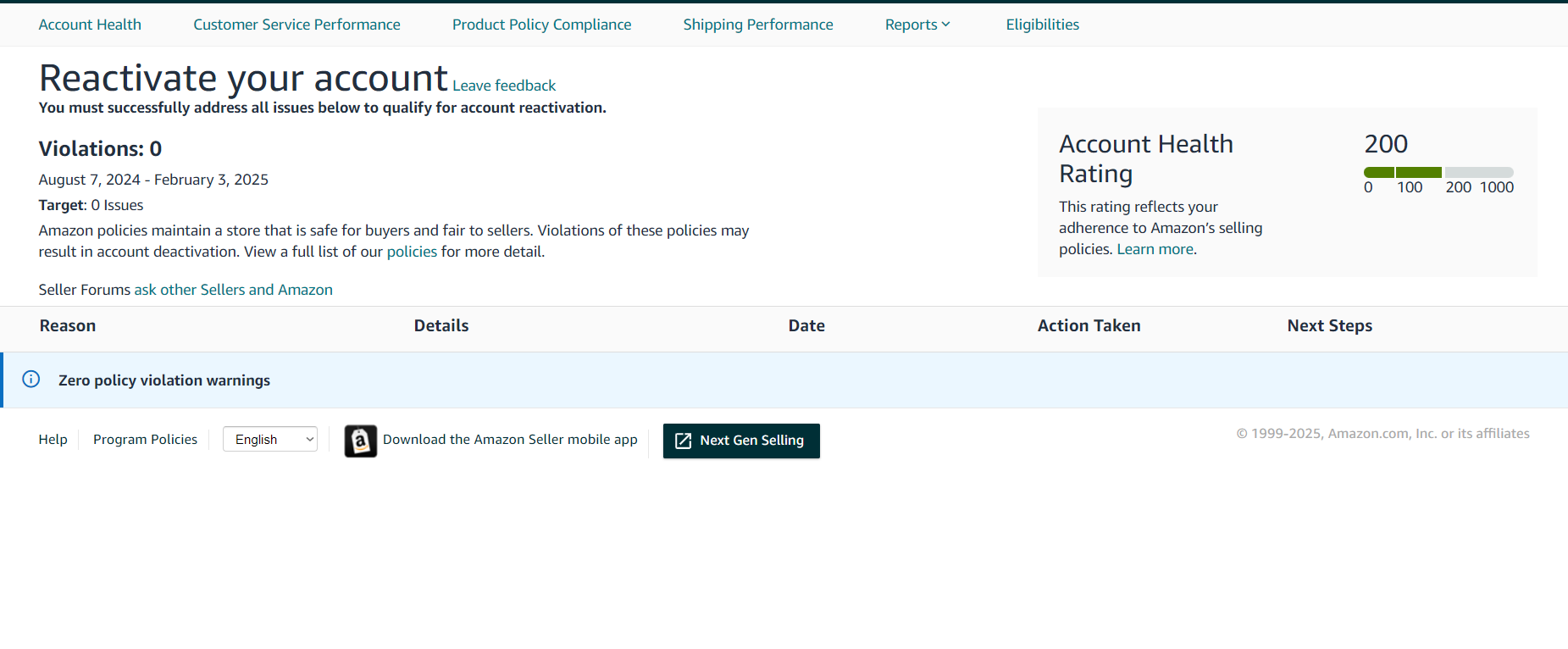1568x649 pixels.
Task: Click the Next Gen Selling button
Action: pyautogui.click(x=741, y=441)
